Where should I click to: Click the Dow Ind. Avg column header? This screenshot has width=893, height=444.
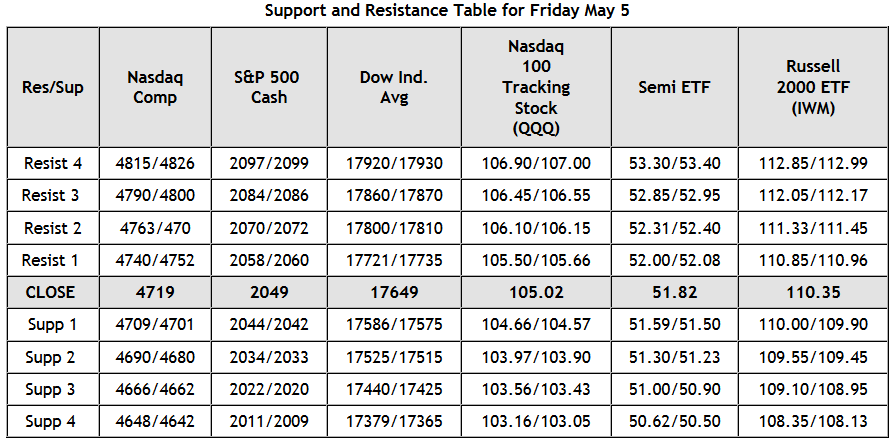click(394, 87)
